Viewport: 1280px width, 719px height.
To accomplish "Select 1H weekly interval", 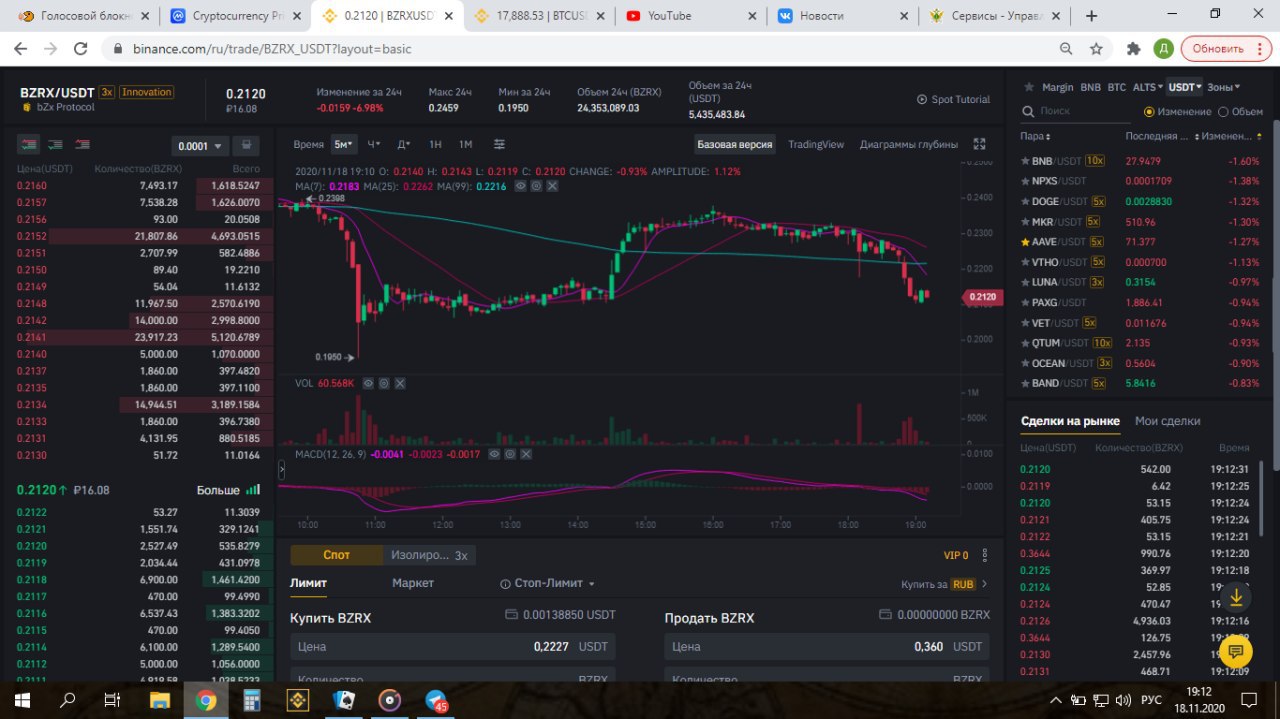I will pos(435,144).
